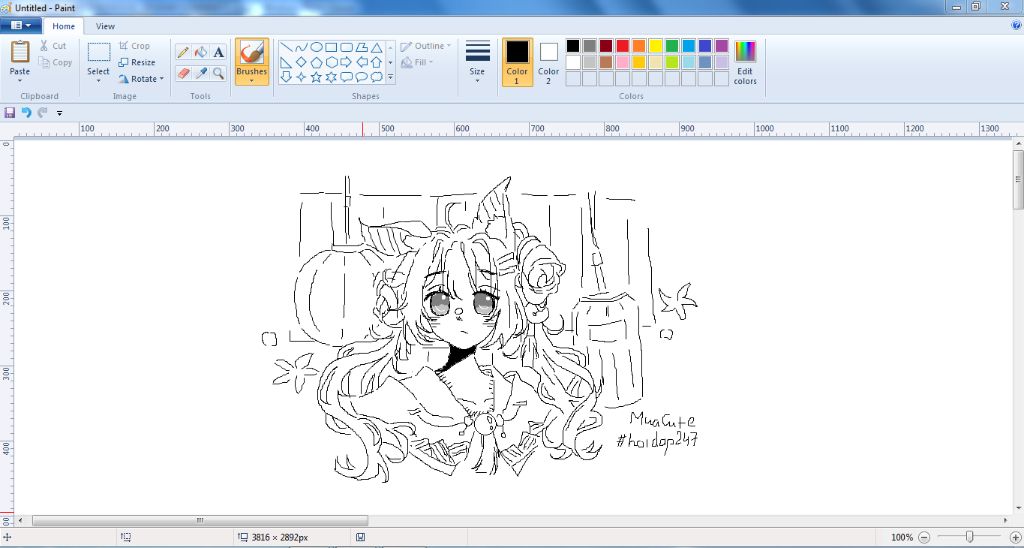Screen dimensions: 1024x548
Task: Click the 100% zoom level text
Action: pos(902,538)
